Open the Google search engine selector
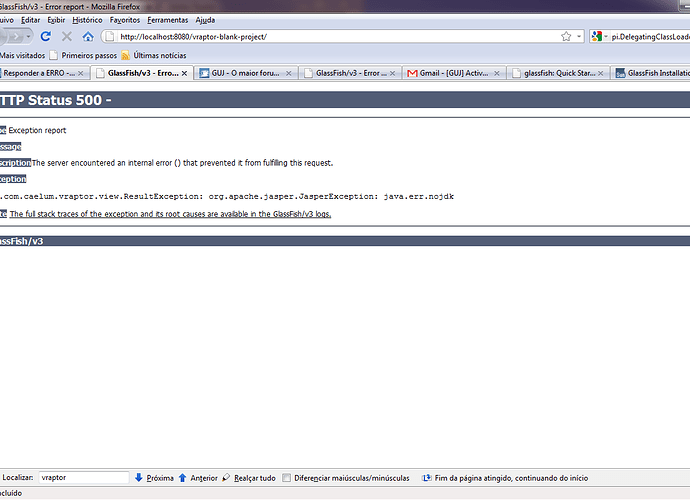690x500 pixels. pos(599,37)
